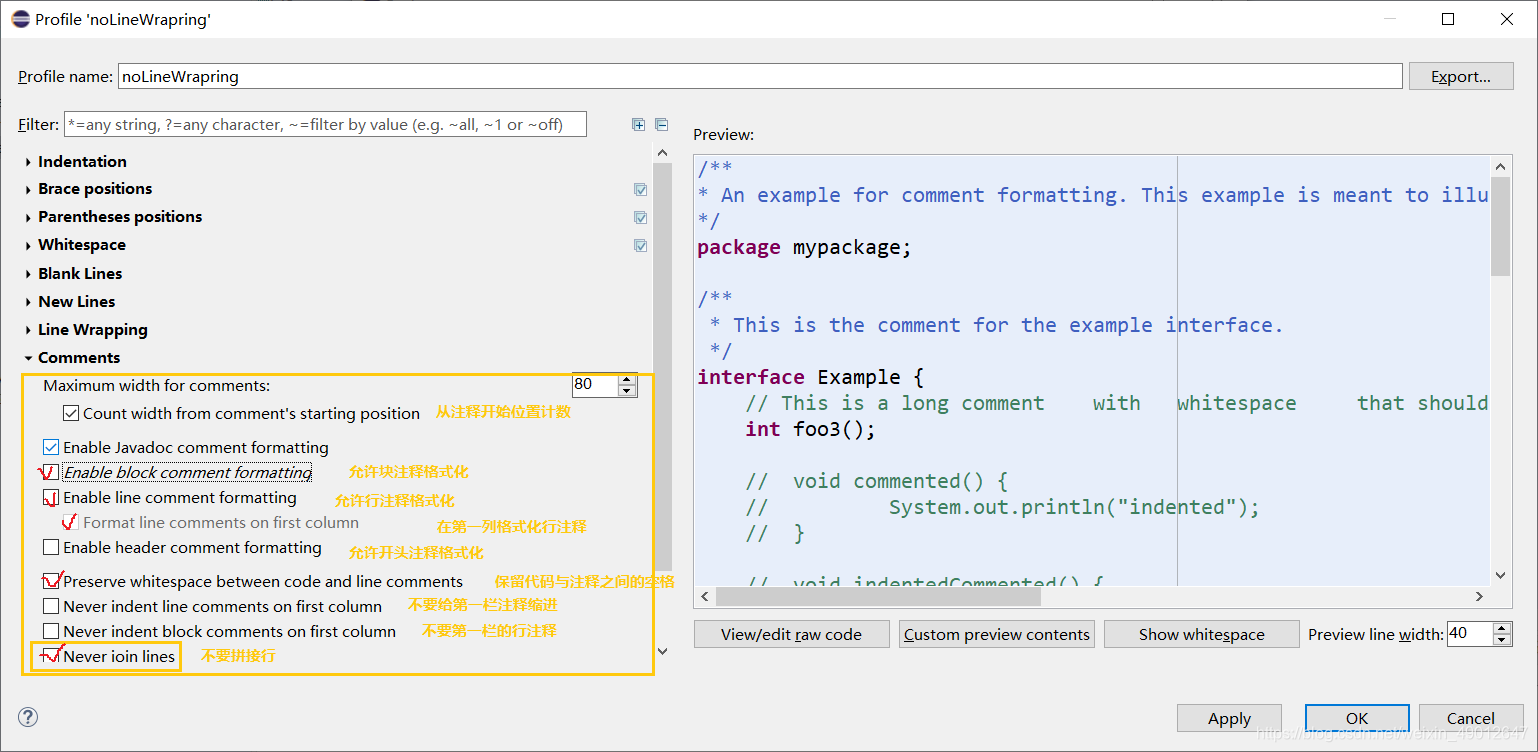Click the Show whitespace button
Viewport: 1538px width, 752px height.
pos(1201,634)
